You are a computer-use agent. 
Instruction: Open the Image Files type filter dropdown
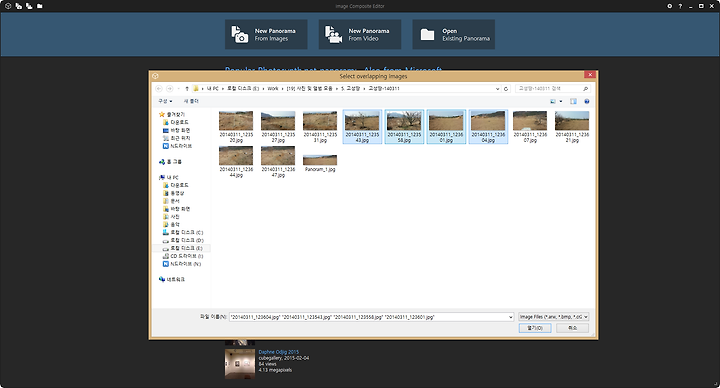pyautogui.click(x=554, y=317)
